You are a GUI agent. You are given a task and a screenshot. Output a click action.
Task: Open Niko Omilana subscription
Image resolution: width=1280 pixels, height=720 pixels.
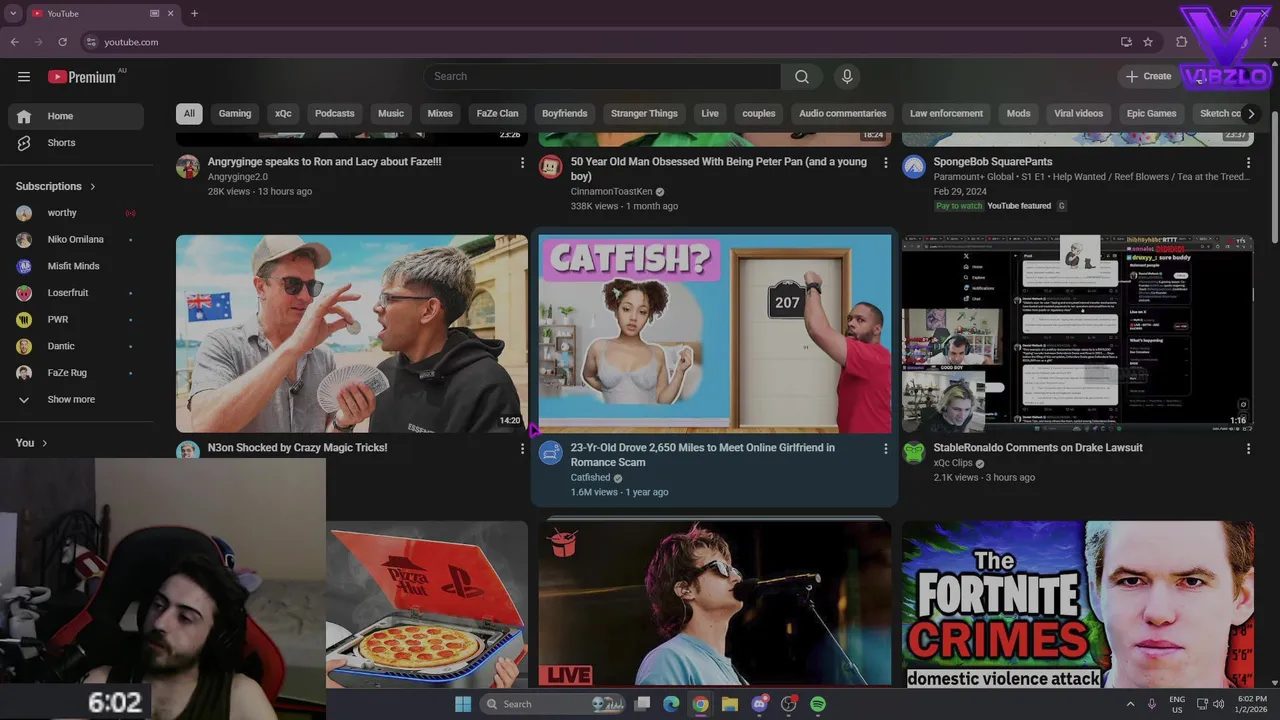pyautogui.click(x=76, y=240)
